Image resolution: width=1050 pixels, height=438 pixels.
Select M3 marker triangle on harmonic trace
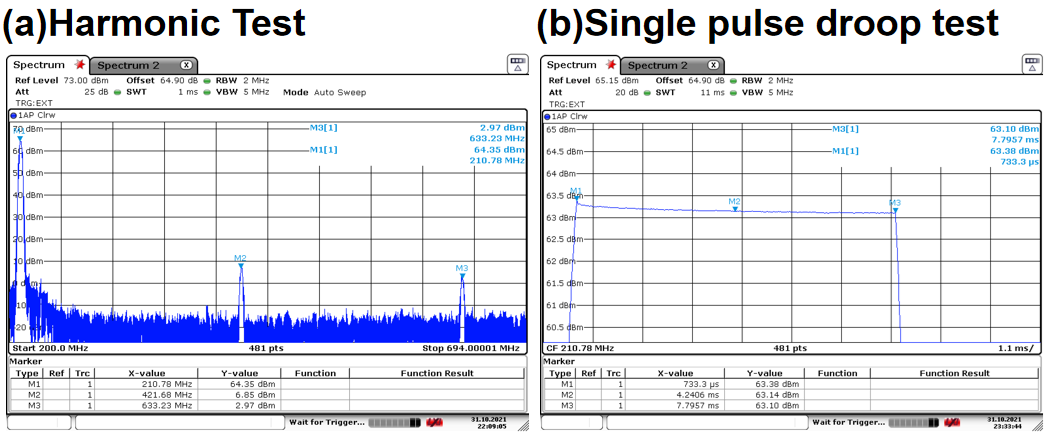pos(461,275)
